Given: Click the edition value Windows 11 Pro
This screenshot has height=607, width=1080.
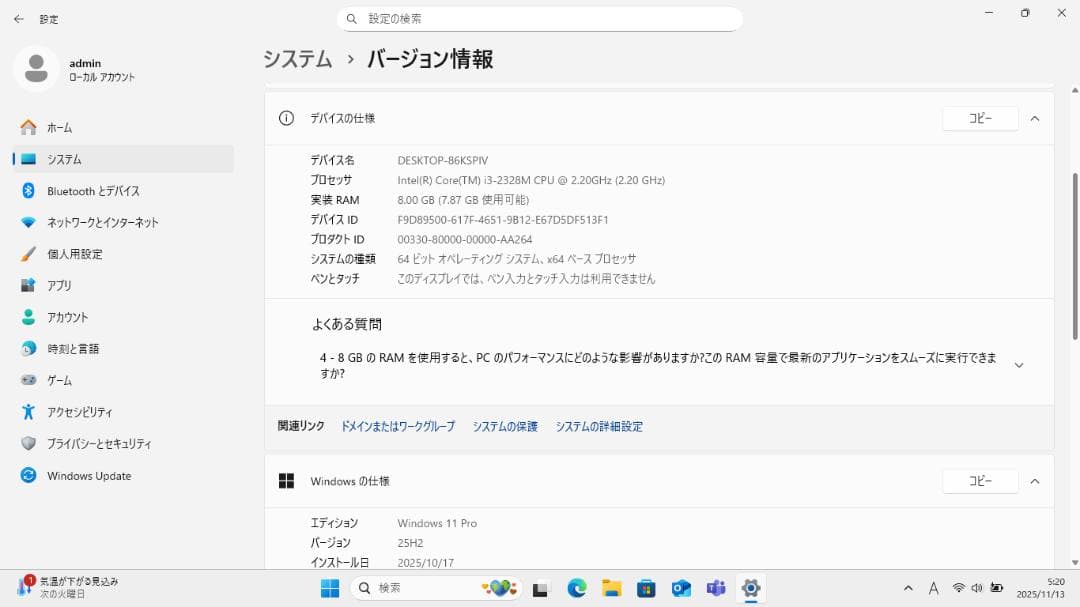Looking at the screenshot, I should click(x=437, y=523).
